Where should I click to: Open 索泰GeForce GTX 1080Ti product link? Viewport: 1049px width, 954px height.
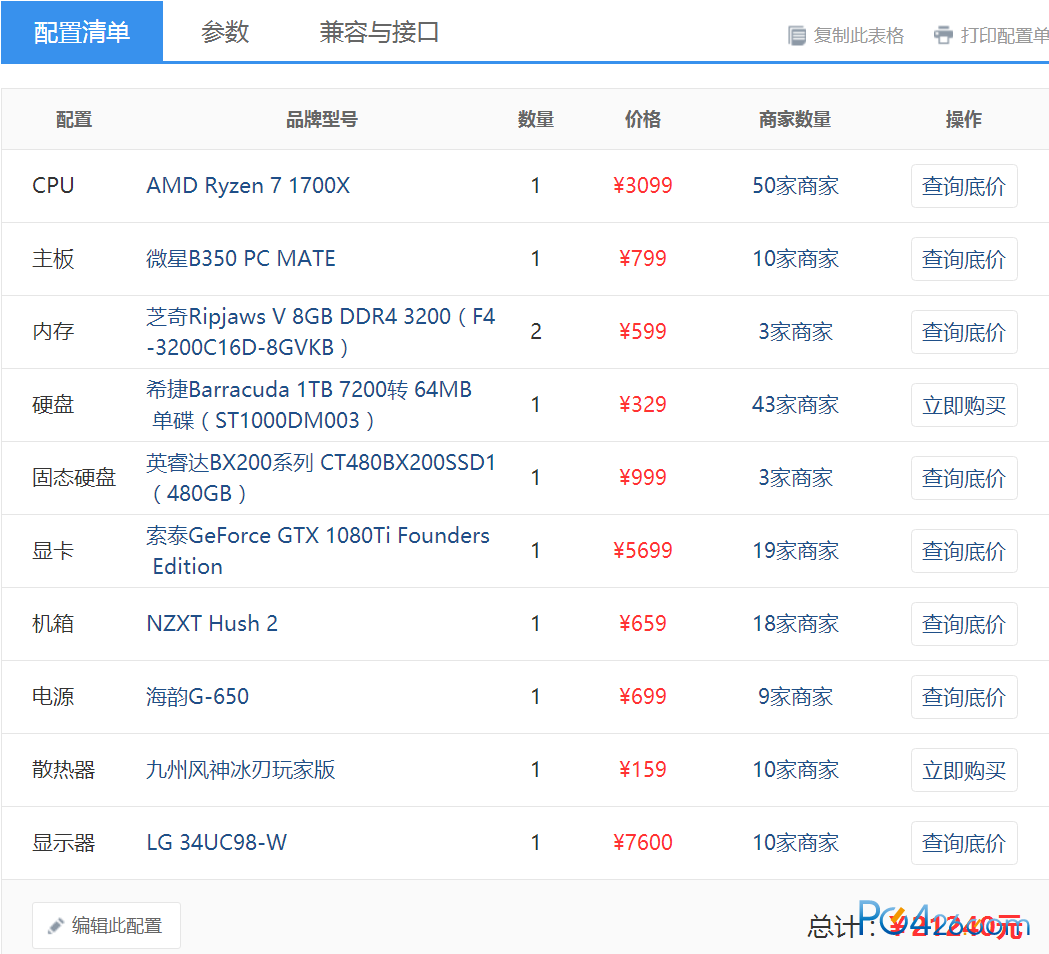click(x=318, y=550)
